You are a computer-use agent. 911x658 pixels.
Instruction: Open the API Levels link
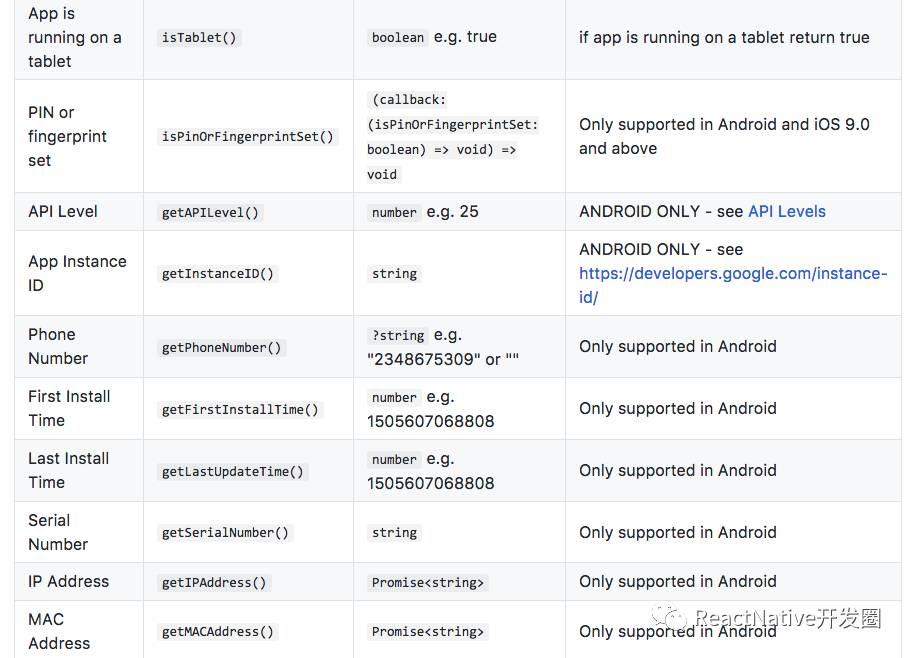point(786,212)
